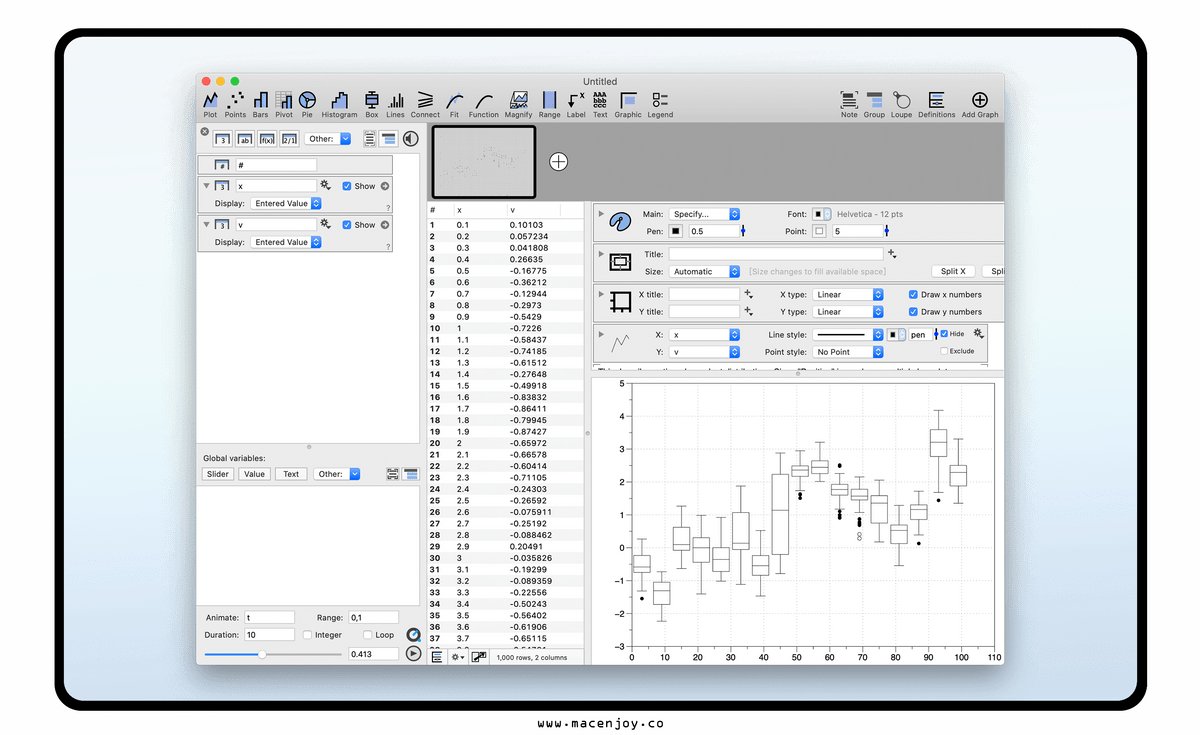The width and height of the screenshot is (1200, 735).
Task: Click the 'v' column header in data table
Action: (x=513, y=210)
